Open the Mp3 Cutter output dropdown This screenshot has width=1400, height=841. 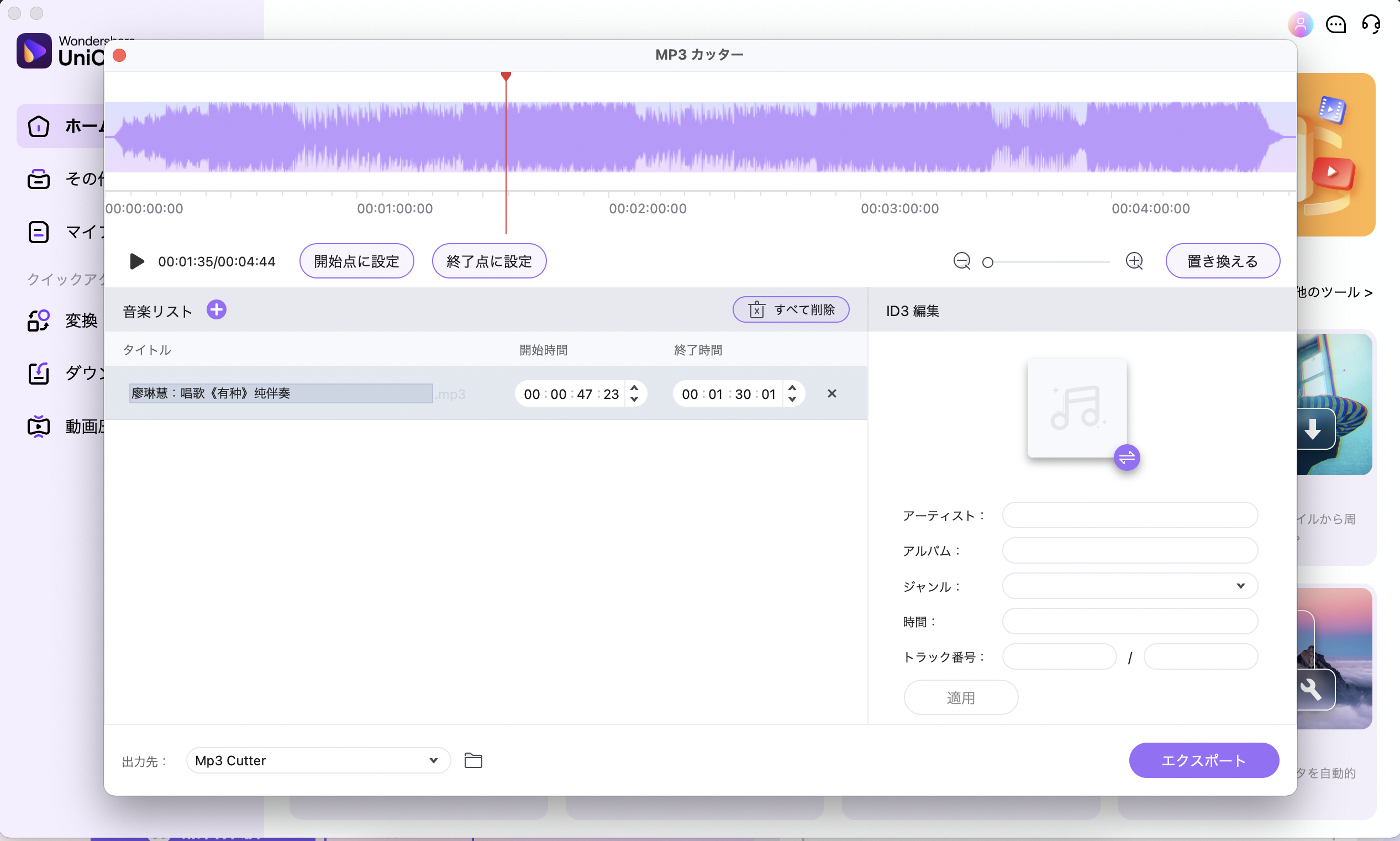(433, 760)
